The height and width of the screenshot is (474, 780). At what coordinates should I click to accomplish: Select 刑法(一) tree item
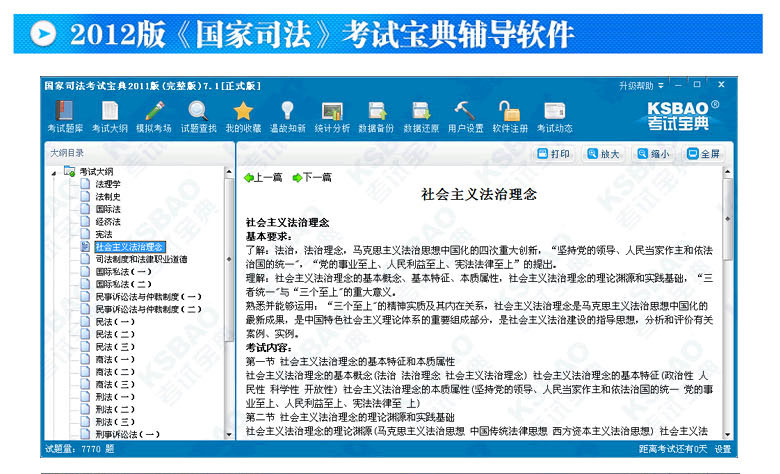(115, 397)
